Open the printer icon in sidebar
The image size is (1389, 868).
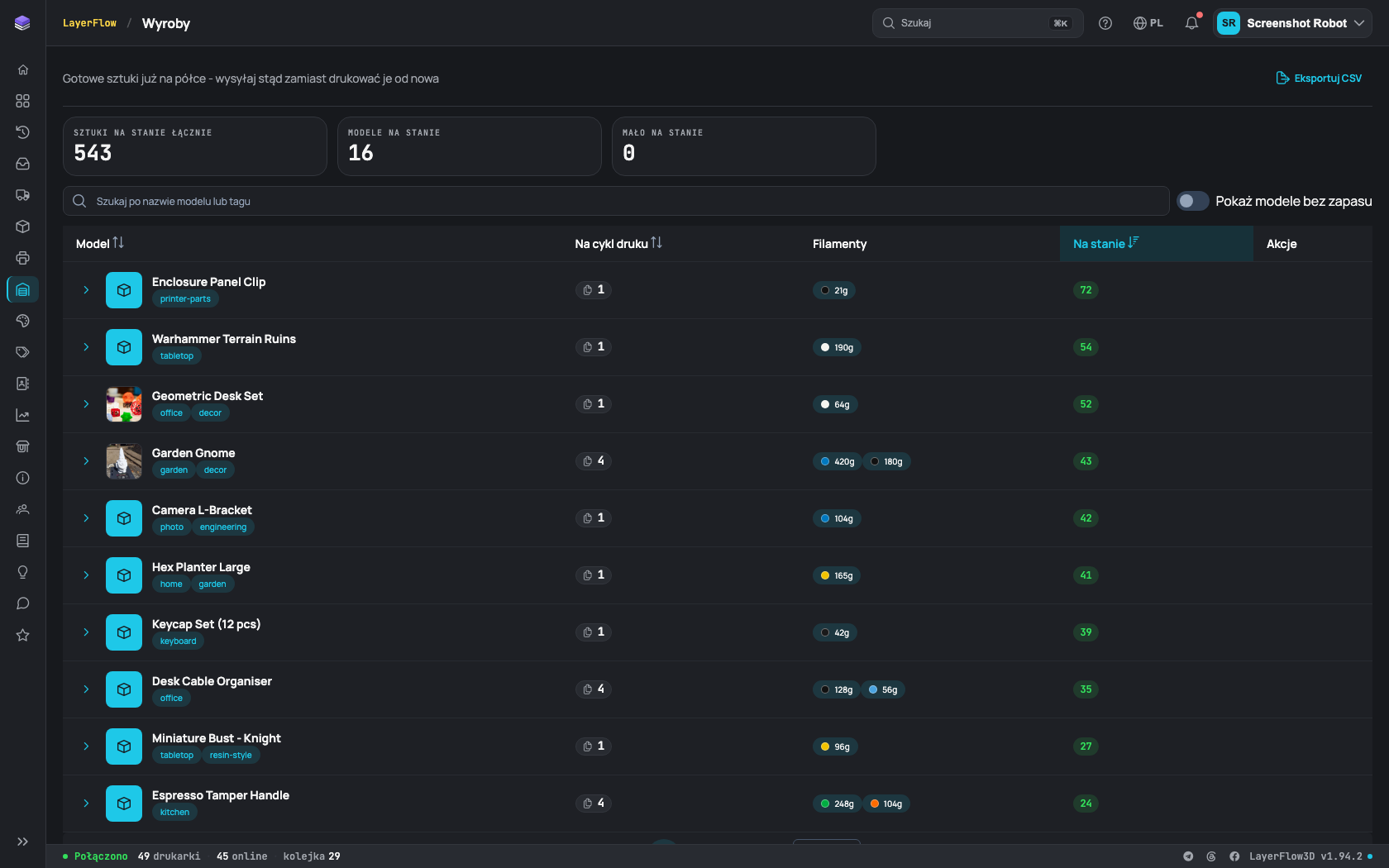(22, 258)
